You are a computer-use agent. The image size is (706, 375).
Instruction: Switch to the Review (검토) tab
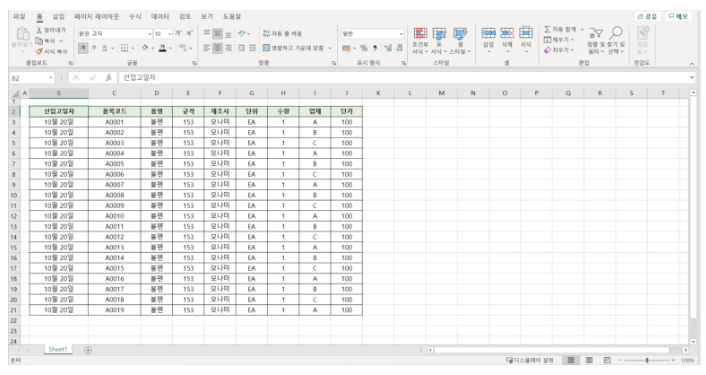tap(185, 17)
